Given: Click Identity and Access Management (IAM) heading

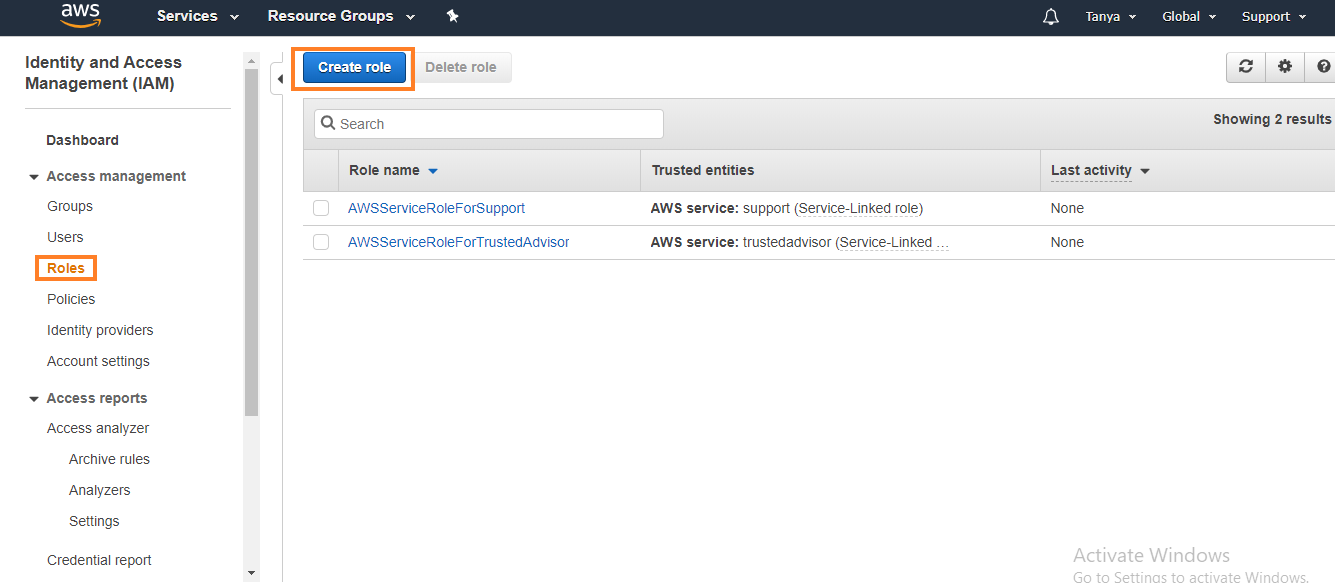Looking at the screenshot, I should coord(103,73).
